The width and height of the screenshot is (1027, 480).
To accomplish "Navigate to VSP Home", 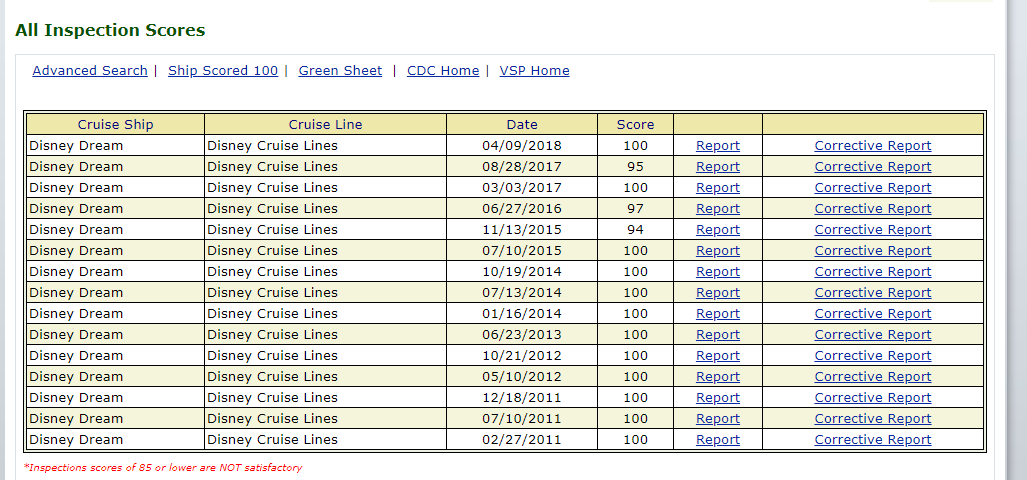I will pyautogui.click(x=534, y=71).
